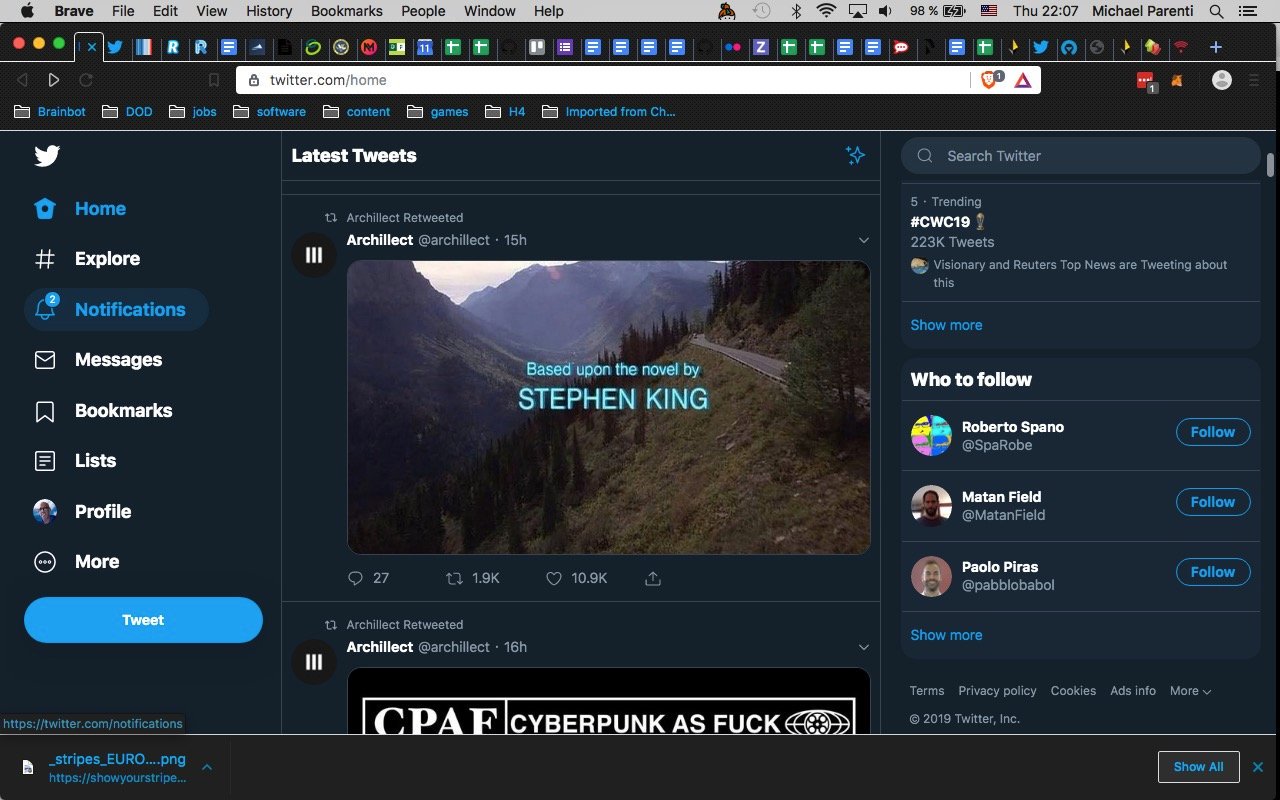Open Matan Field's profile avatar

click(931, 506)
